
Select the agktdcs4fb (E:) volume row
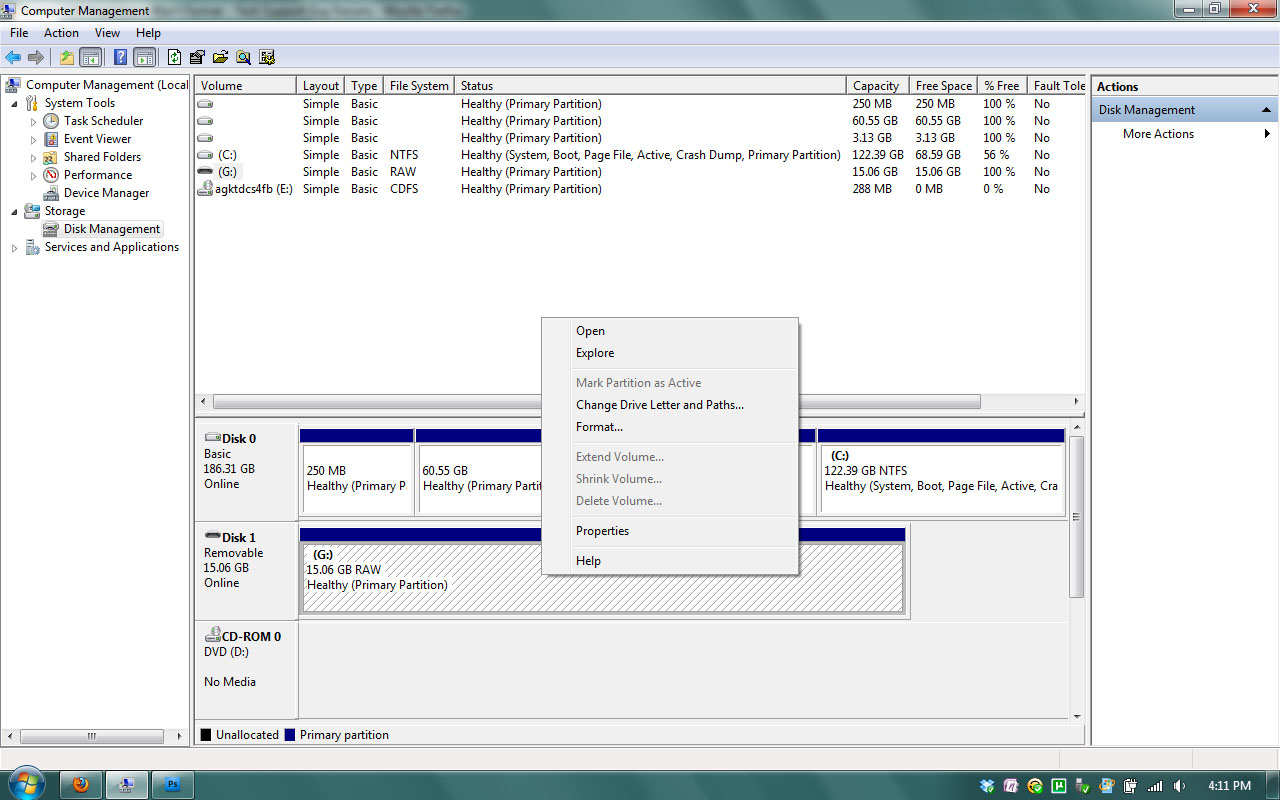pos(640,189)
